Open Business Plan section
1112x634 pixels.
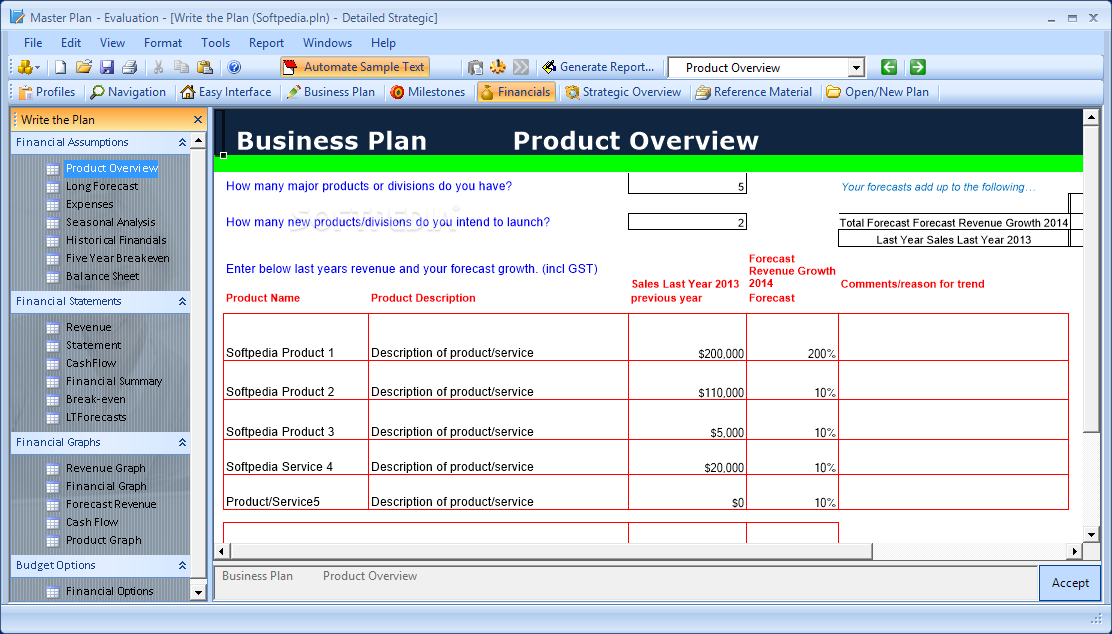[330, 92]
